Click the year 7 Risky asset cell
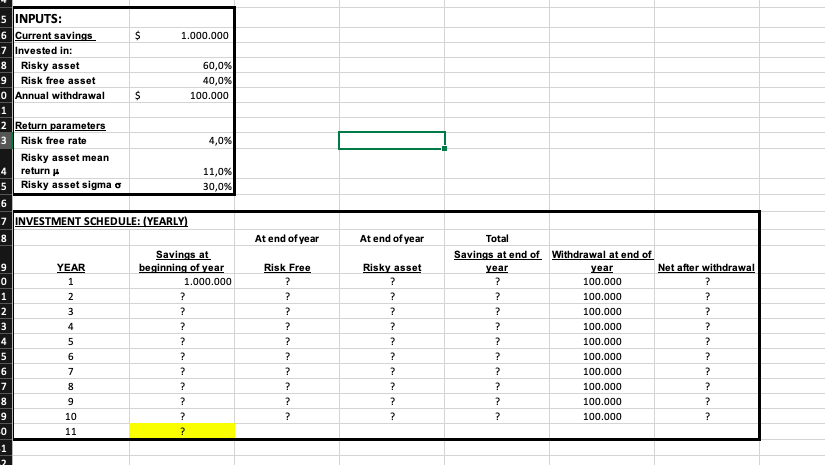The image size is (825, 465). tap(392, 371)
